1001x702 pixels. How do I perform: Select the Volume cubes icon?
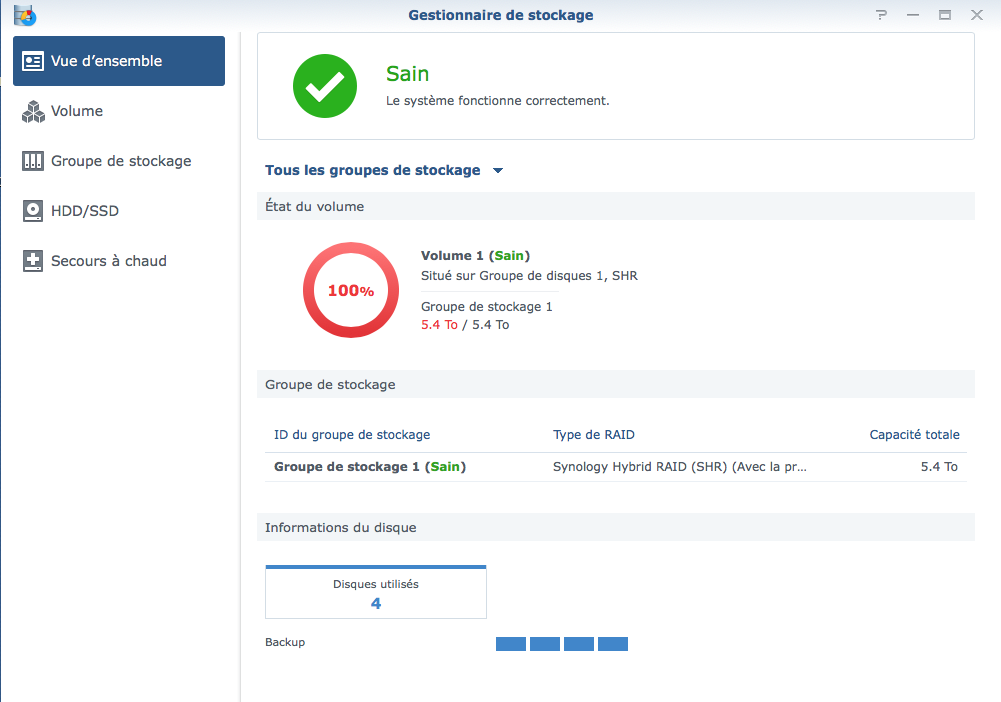33,112
